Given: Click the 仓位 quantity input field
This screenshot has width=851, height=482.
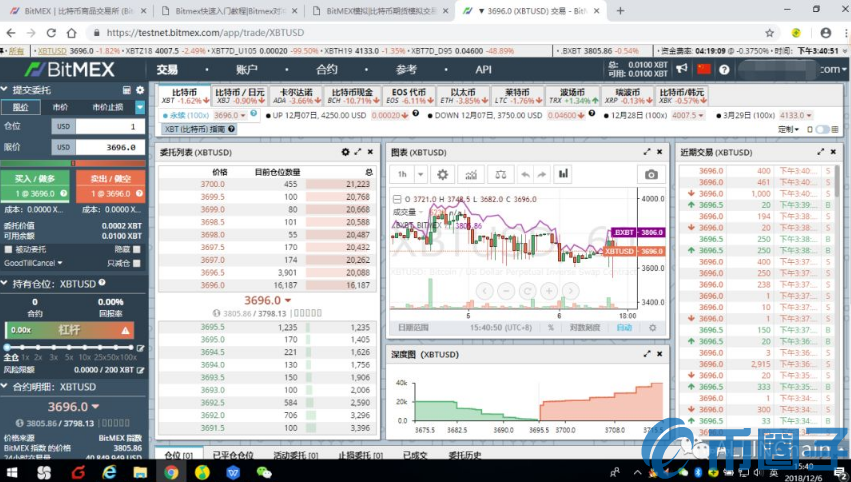Looking at the screenshot, I should pos(110,126).
